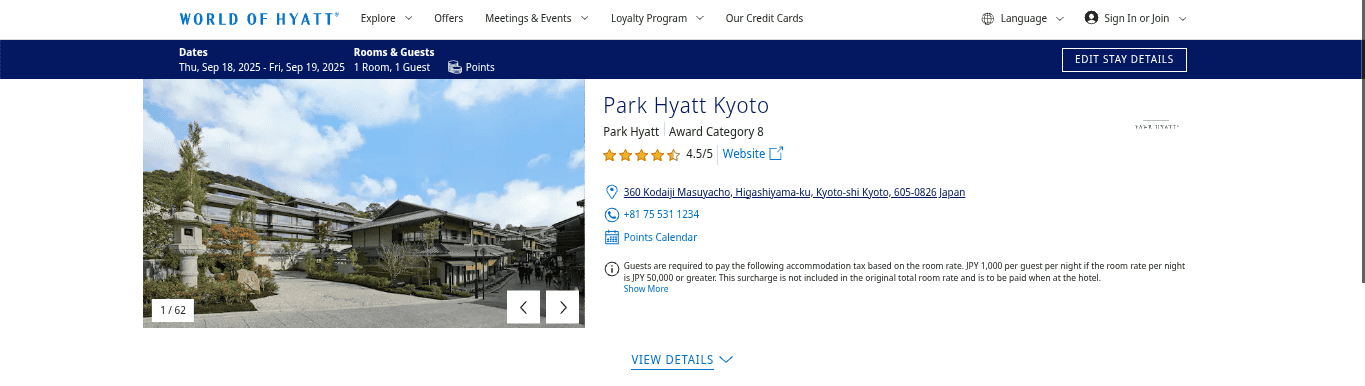The height and width of the screenshot is (386, 1365).
Task: Click the map pin location icon
Action: [x=612, y=192]
